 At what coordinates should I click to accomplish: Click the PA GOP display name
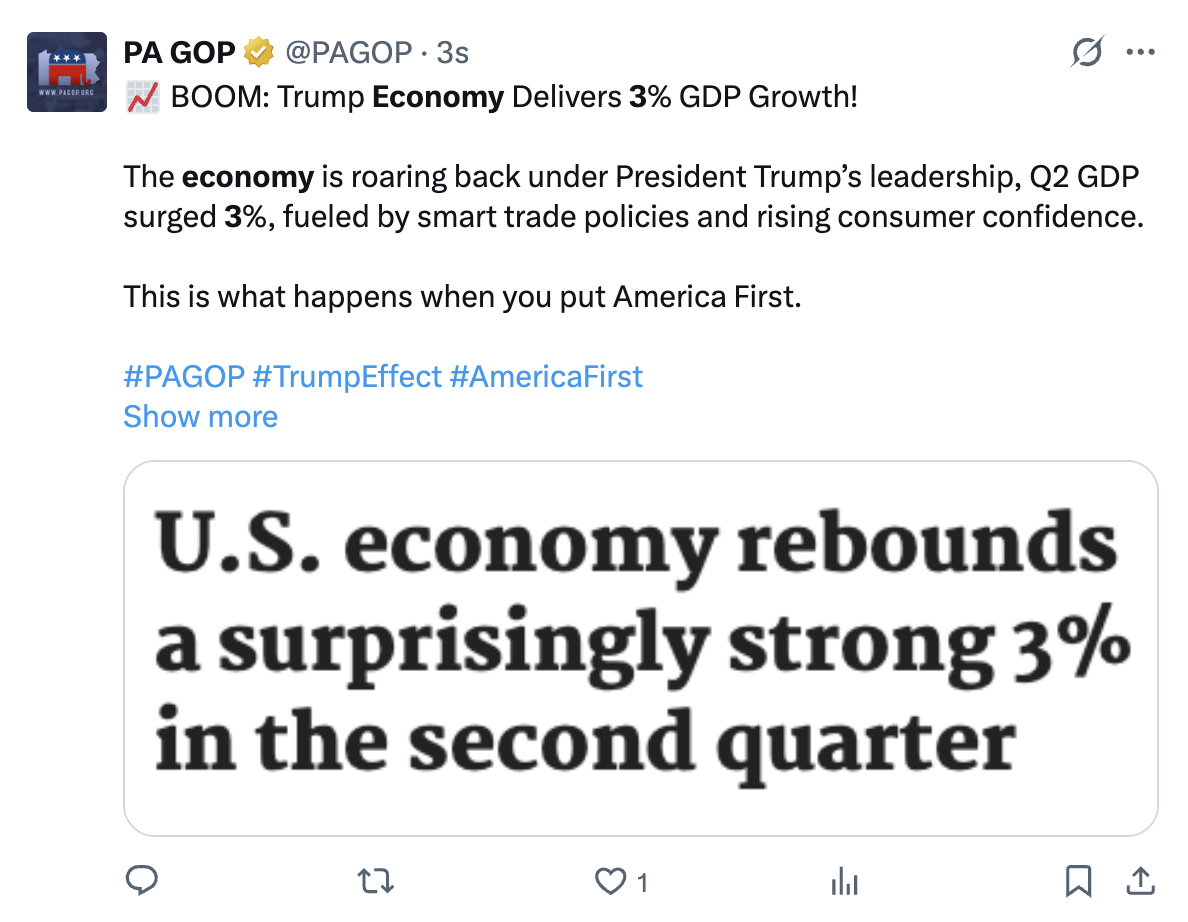180,51
